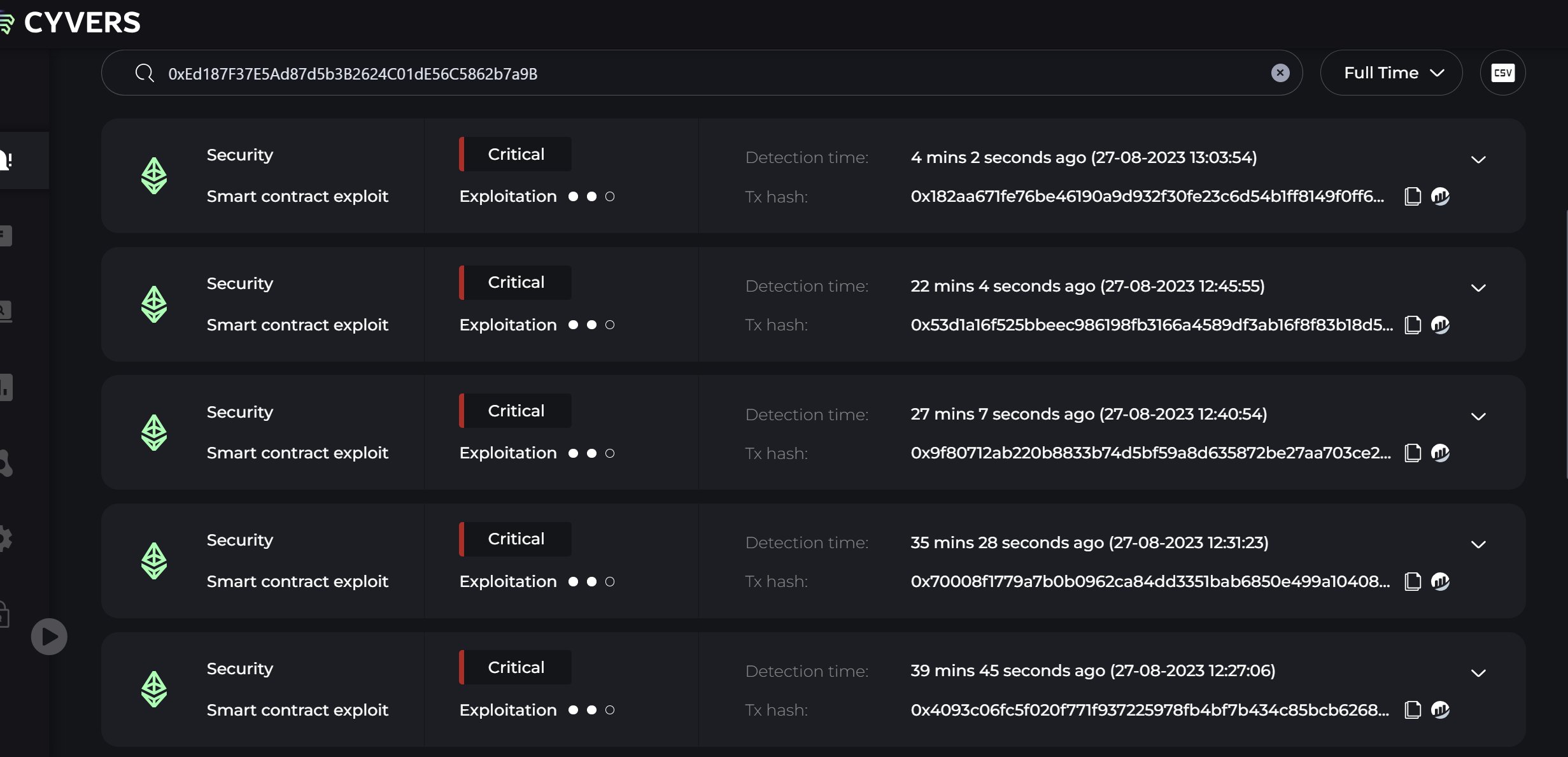Screen dimensions: 1568x757
Task: Expand the alert detected at 13:03:54
Action: (x=1478, y=159)
